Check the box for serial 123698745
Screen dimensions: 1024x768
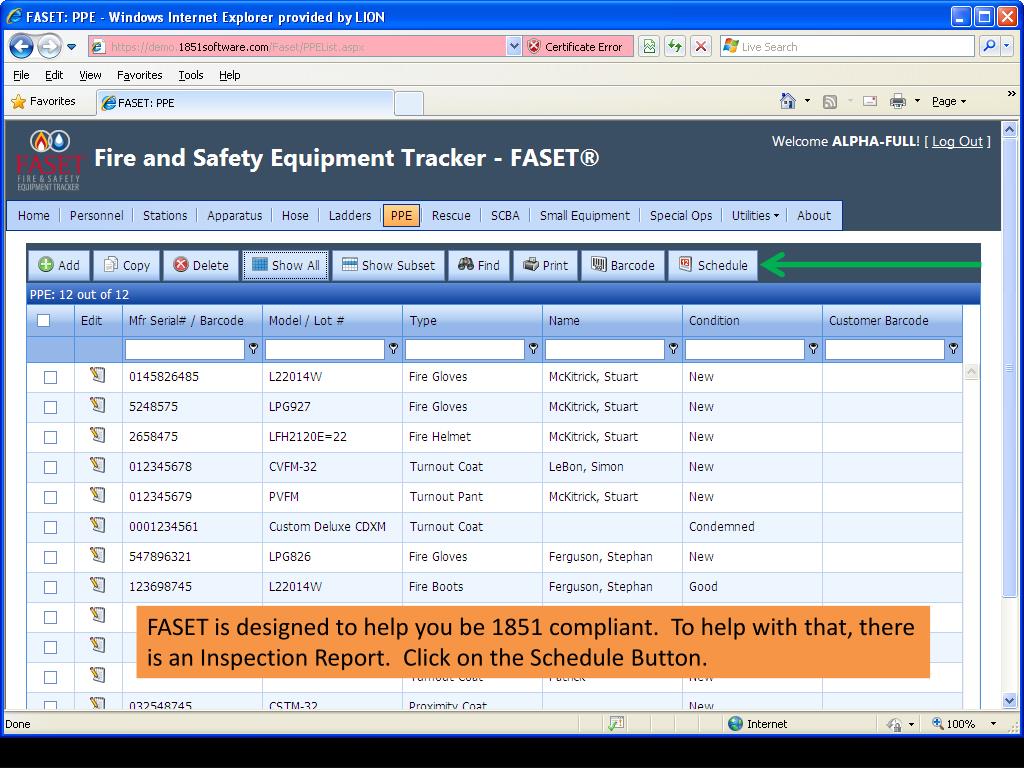pyautogui.click(x=50, y=588)
